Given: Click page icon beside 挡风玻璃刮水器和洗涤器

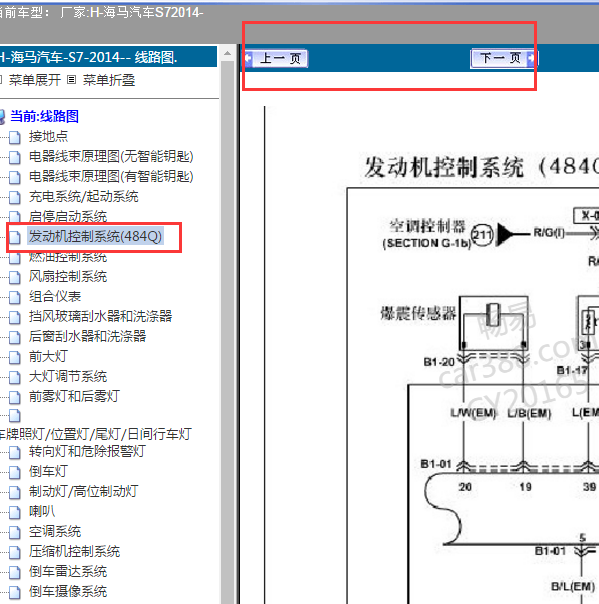Looking at the screenshot, I should (x=15, y=317).
